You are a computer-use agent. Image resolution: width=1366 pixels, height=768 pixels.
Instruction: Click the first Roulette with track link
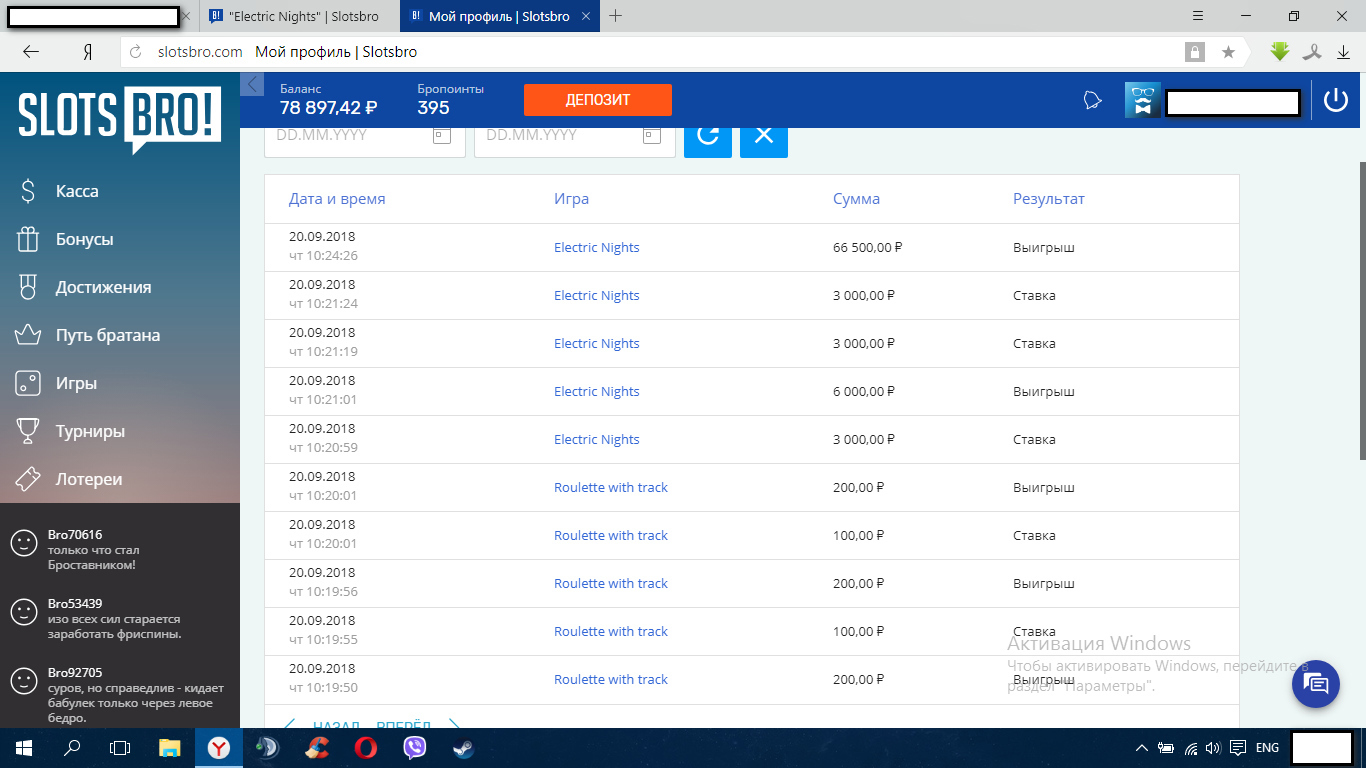pos(610,488)
